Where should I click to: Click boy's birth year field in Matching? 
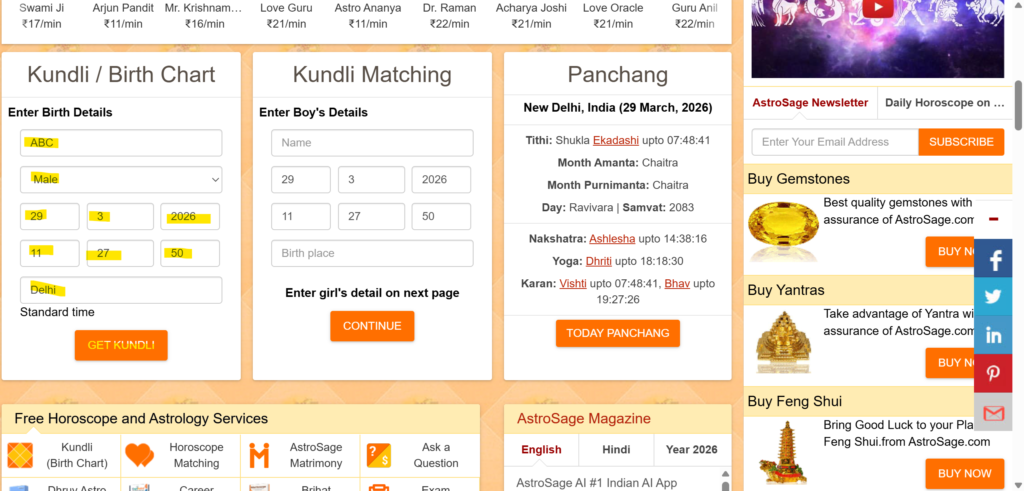tap(441, 180)
